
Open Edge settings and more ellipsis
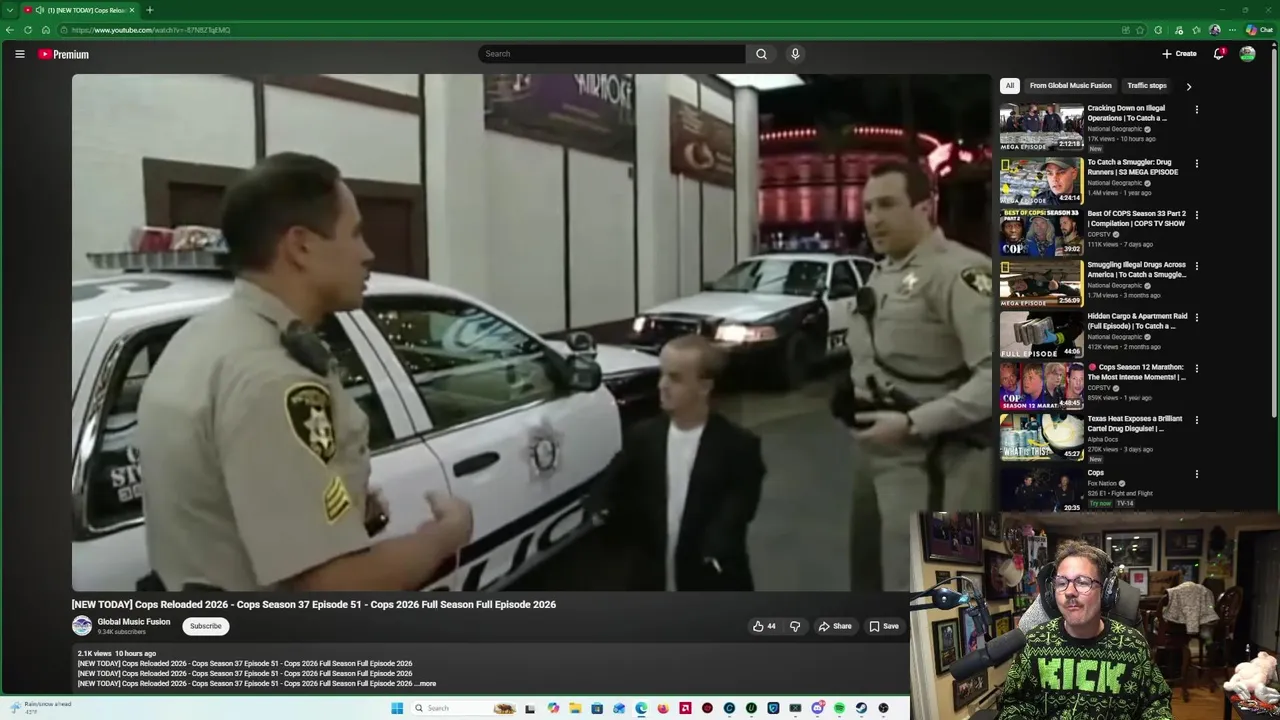1232,30
